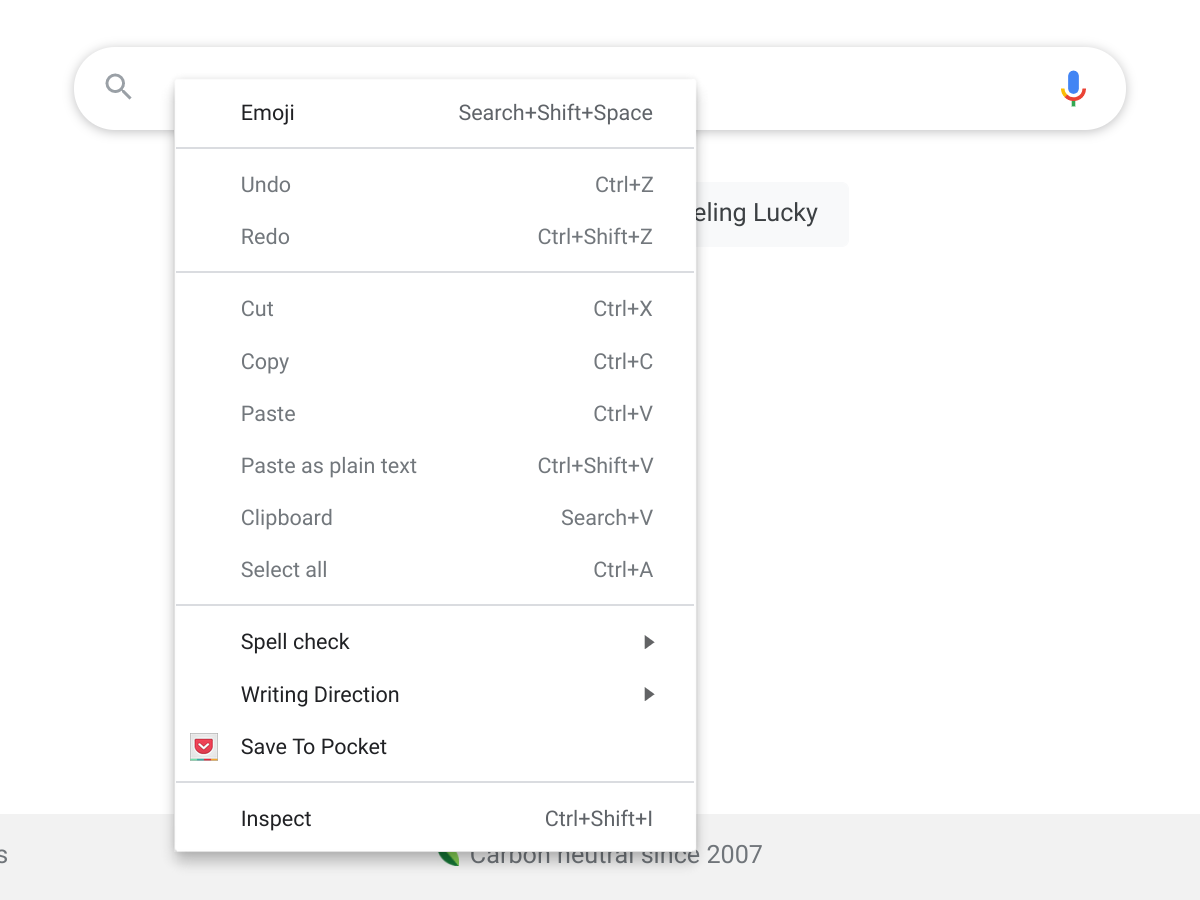Click the Pocket icon in the context menu
1200x900 pixels.
[x=204, y=747]
